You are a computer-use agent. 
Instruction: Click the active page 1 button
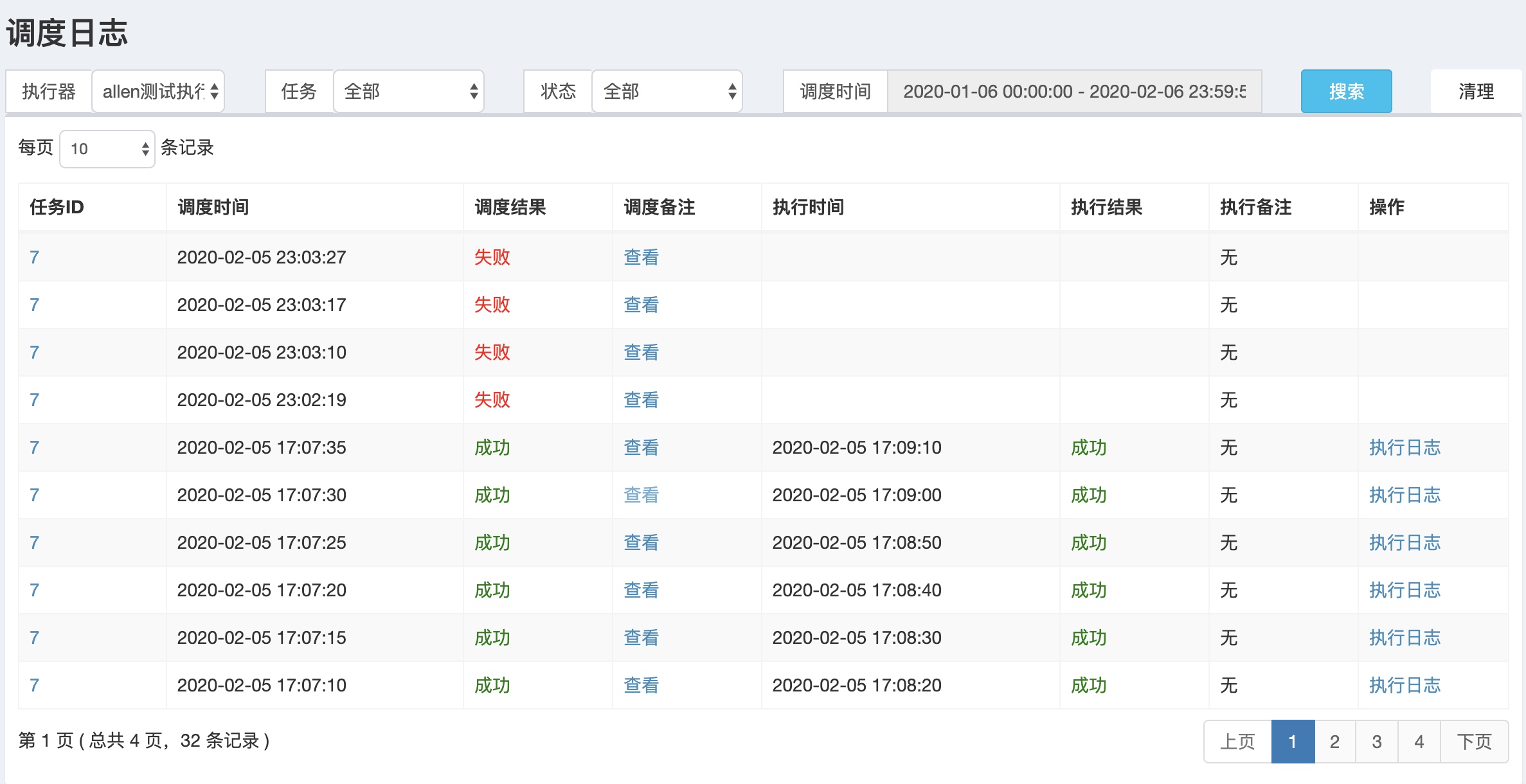(x=1293, y=742)
